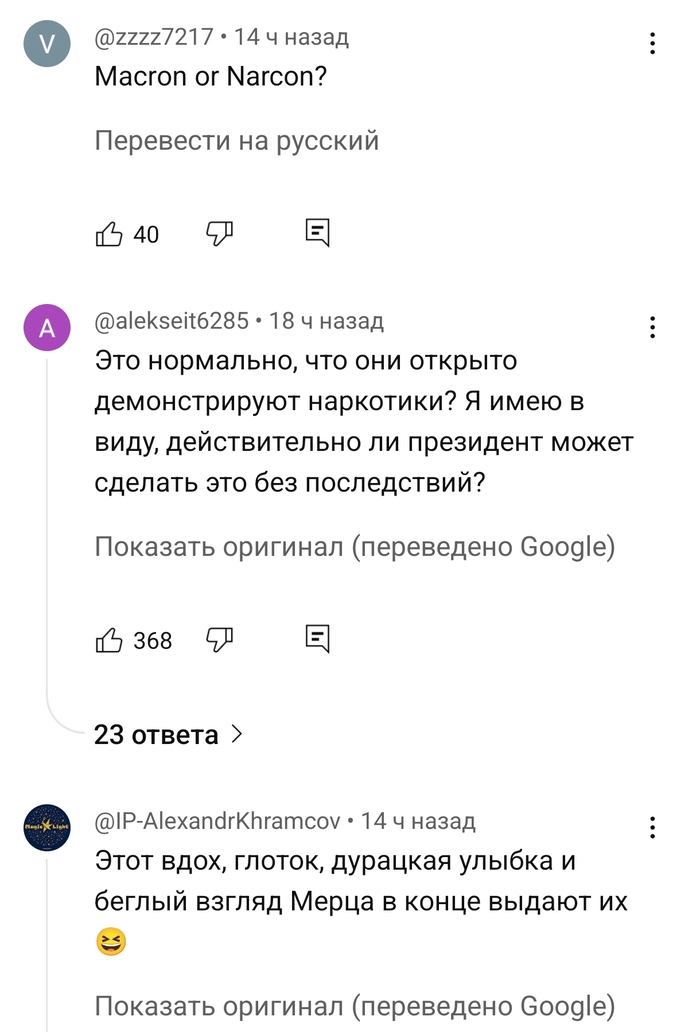Like the comment by @zzzz7217

(x=109, y=234)
